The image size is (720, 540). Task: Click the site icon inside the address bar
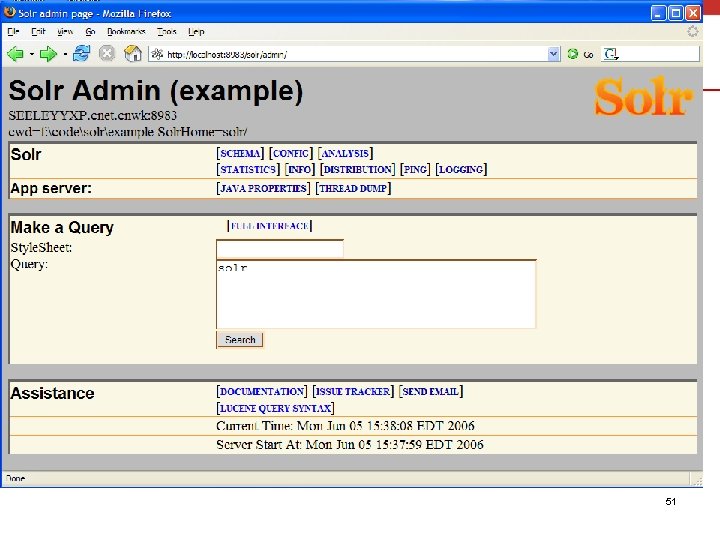(158, 54)
